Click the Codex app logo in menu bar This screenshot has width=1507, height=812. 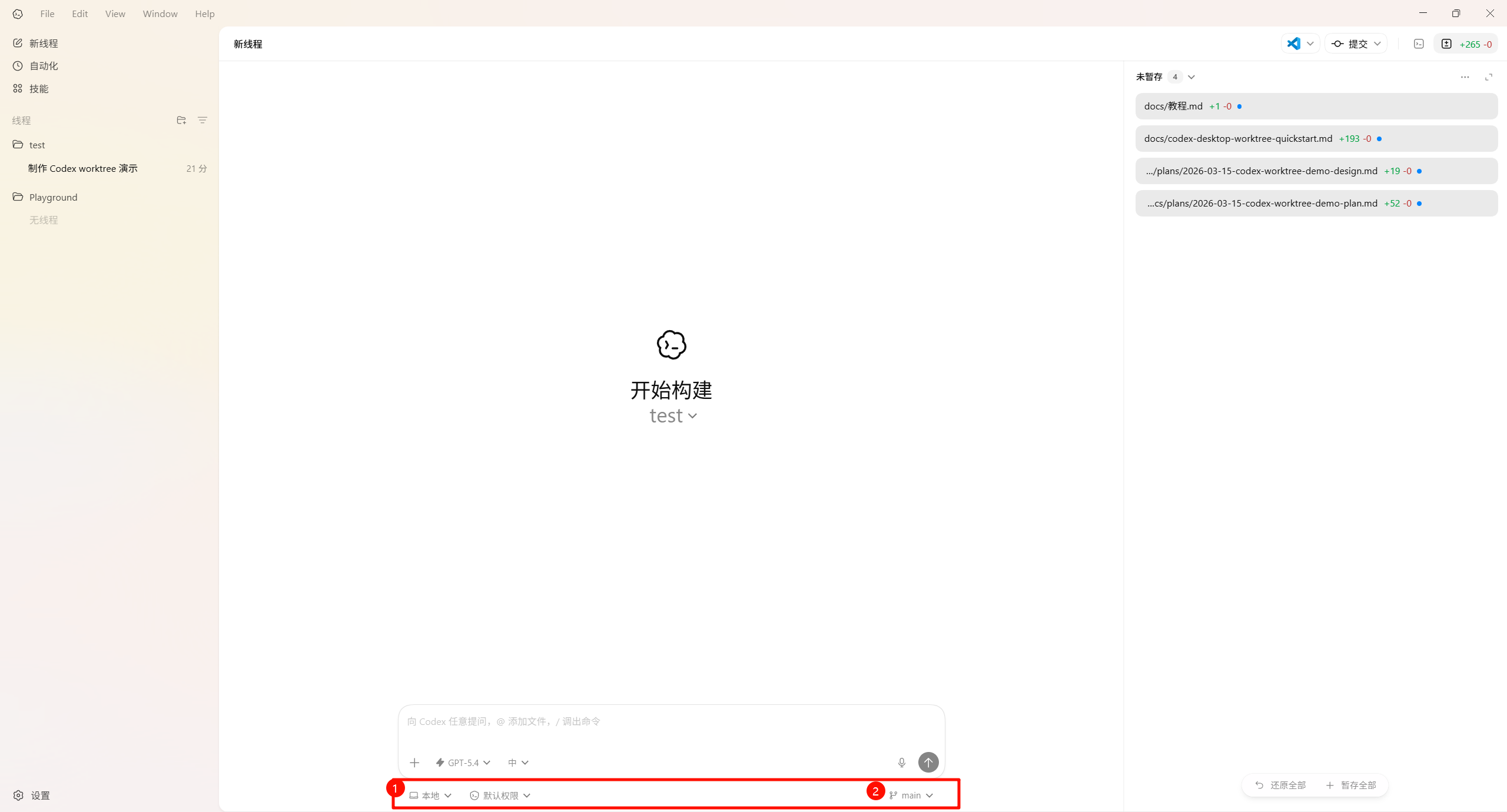pos(18,14)
